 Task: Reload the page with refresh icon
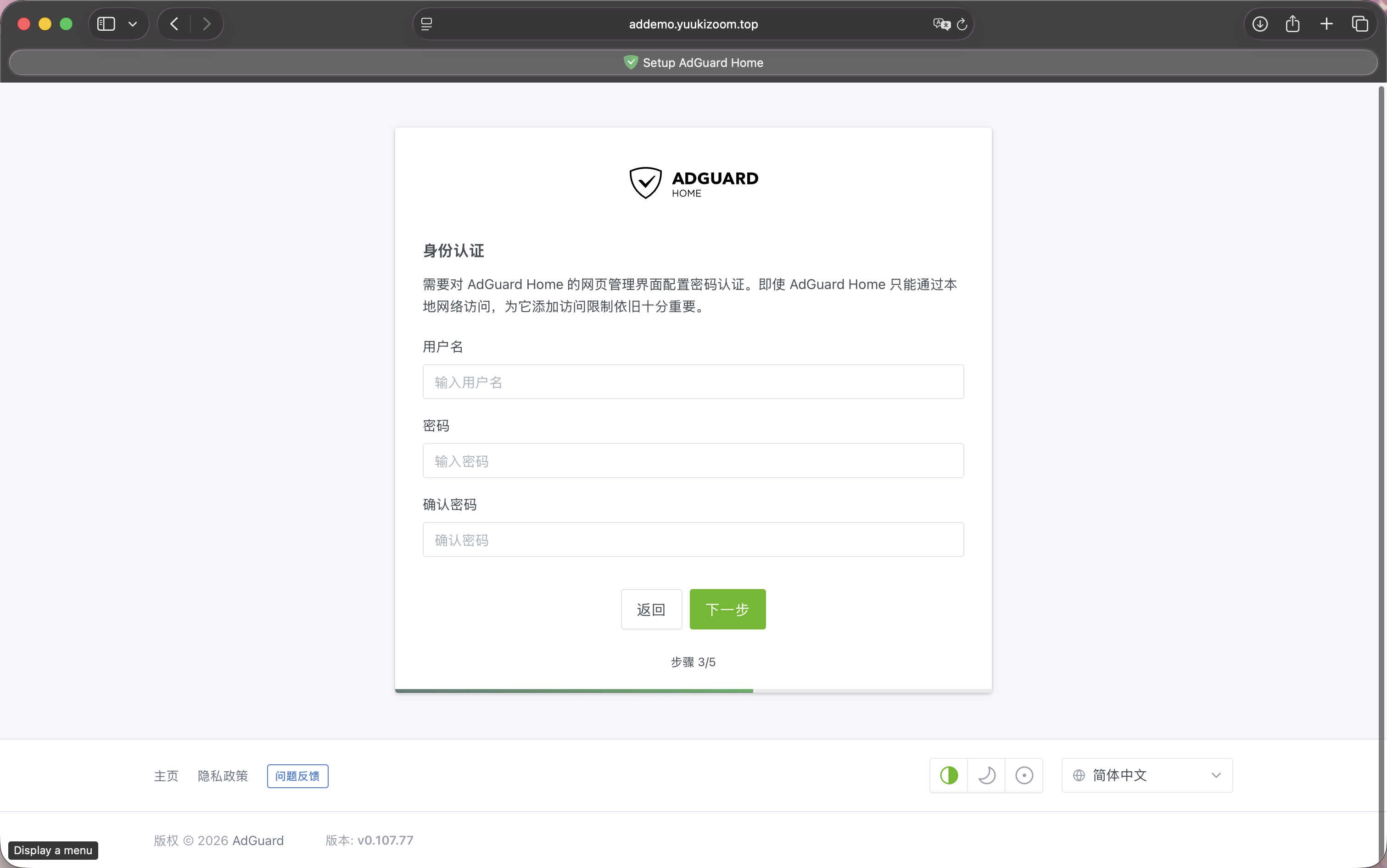pyautogui.click(x=962, y=24)
